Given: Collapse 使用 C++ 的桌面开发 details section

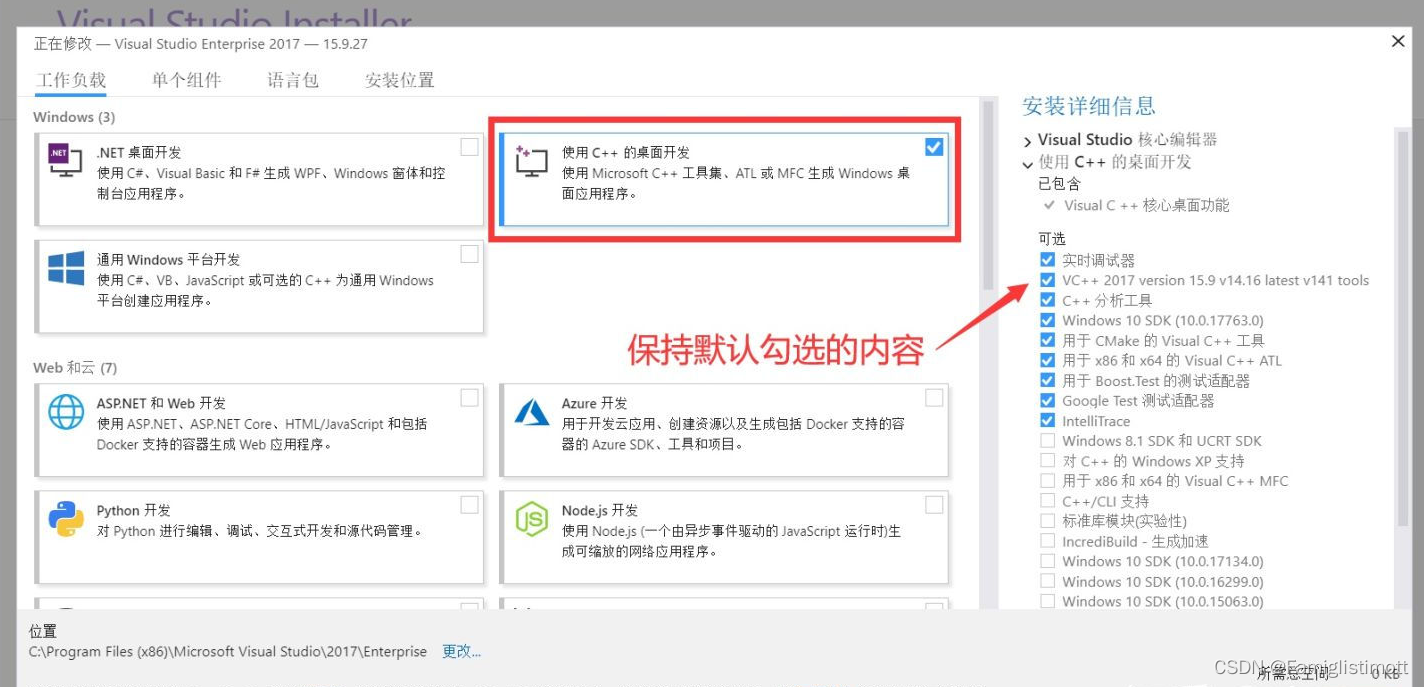Looking at the screenshot, I should [x=1028, y=163].
